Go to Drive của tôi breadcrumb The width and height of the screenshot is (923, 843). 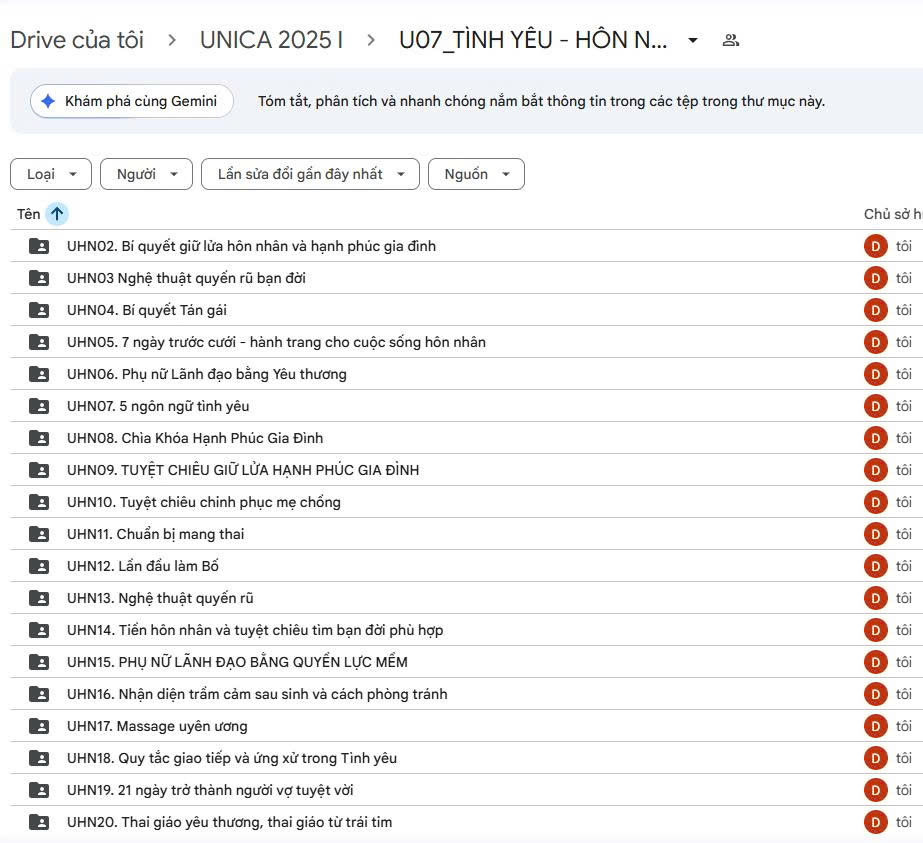77,40
